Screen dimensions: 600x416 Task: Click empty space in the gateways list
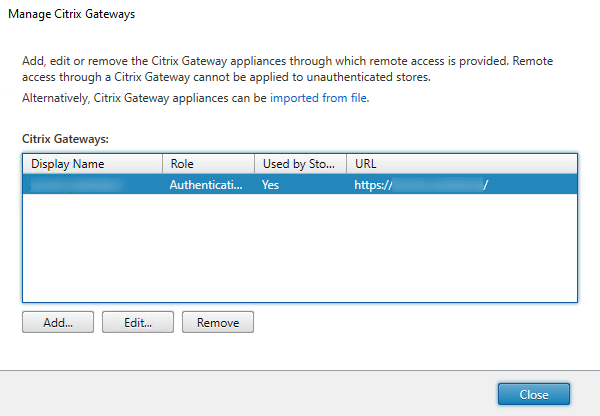(x=300, y=250)
